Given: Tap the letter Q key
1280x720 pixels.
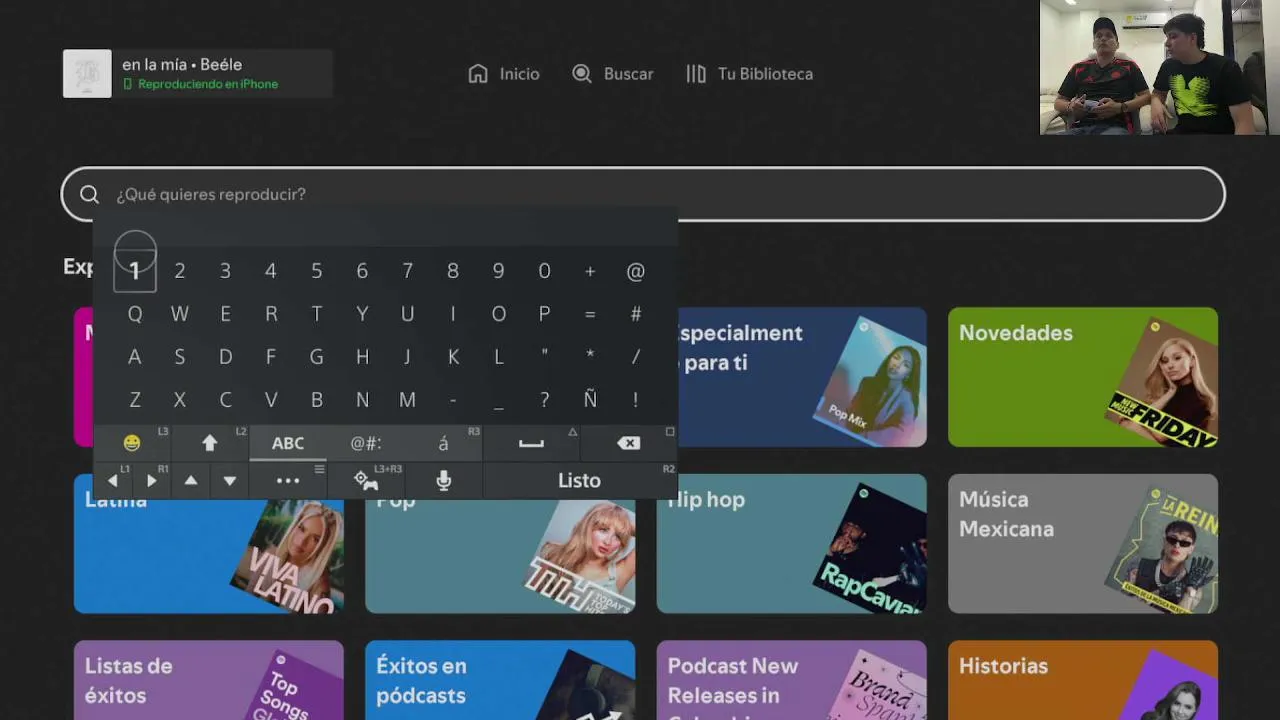Looking at the screenshot, I should coord(134,314).
